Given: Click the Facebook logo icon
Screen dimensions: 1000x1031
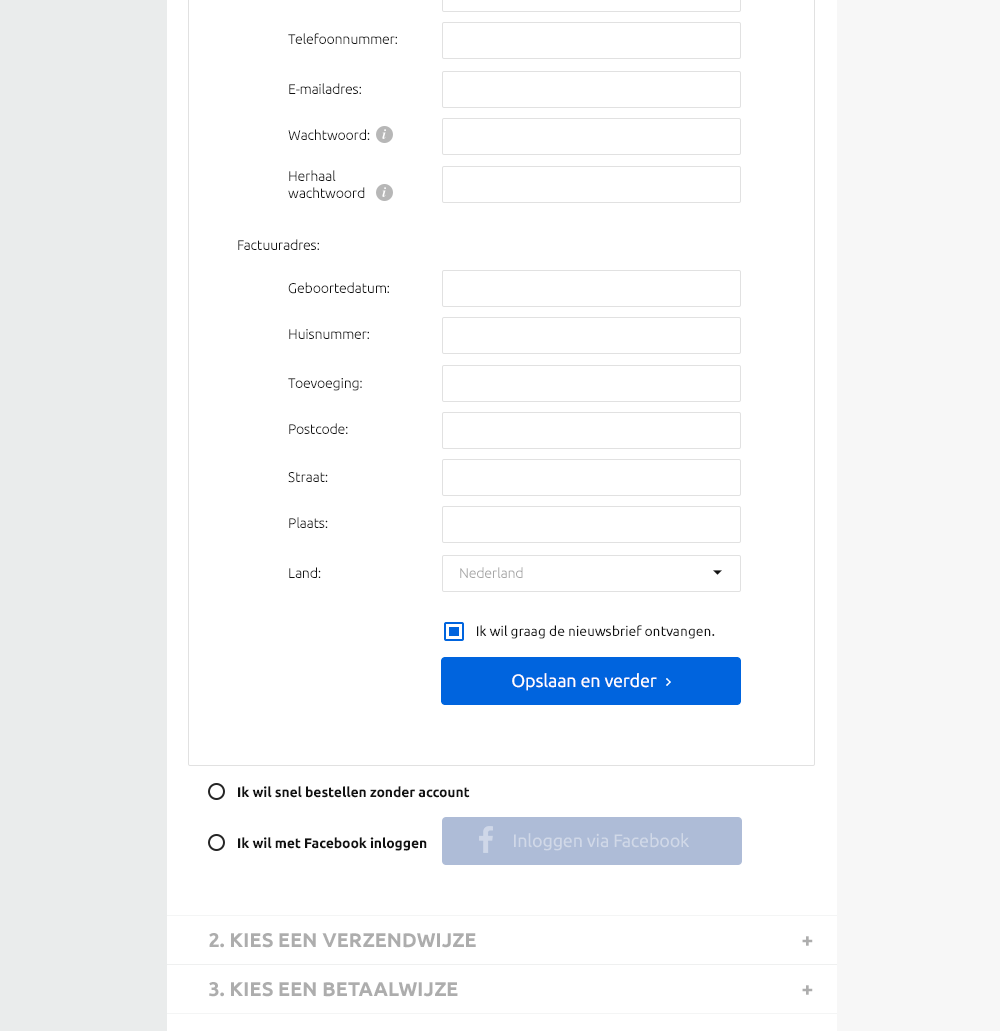Looking at the screenshot, I should [486, 841].
